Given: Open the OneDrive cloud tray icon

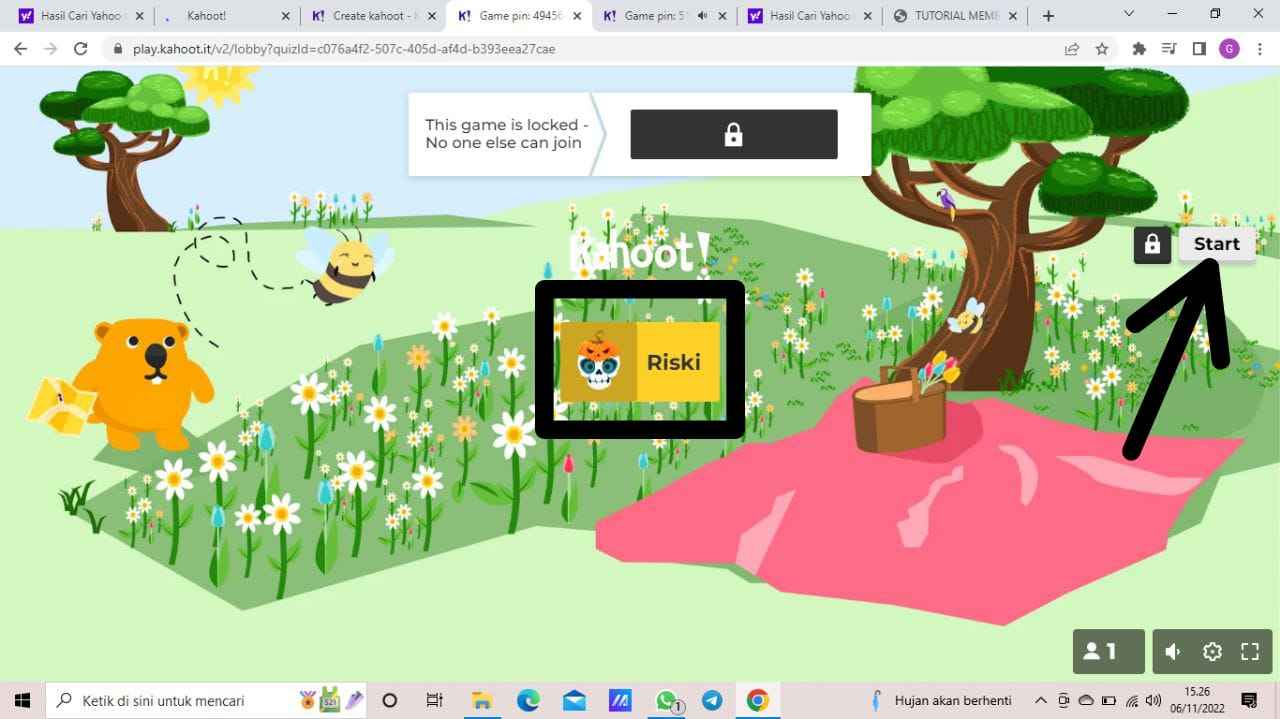Looking at the screenshot, I should (x=1086, y=700).
